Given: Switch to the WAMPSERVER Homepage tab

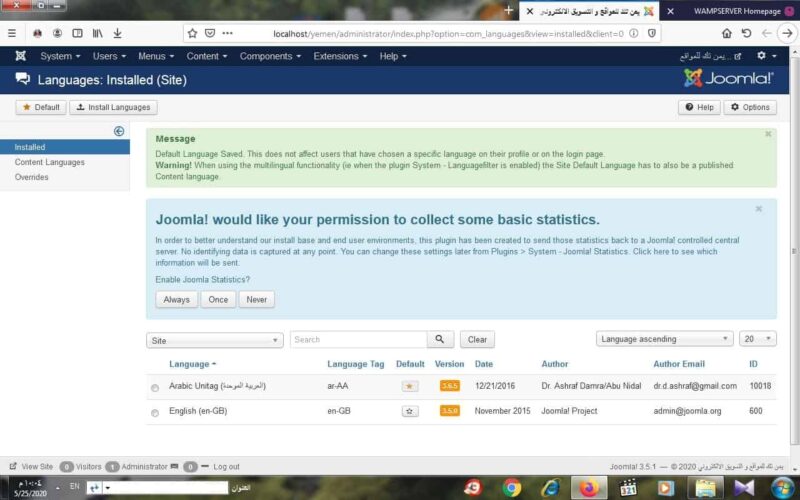Looking at the screenshot, I should [737, 11].
